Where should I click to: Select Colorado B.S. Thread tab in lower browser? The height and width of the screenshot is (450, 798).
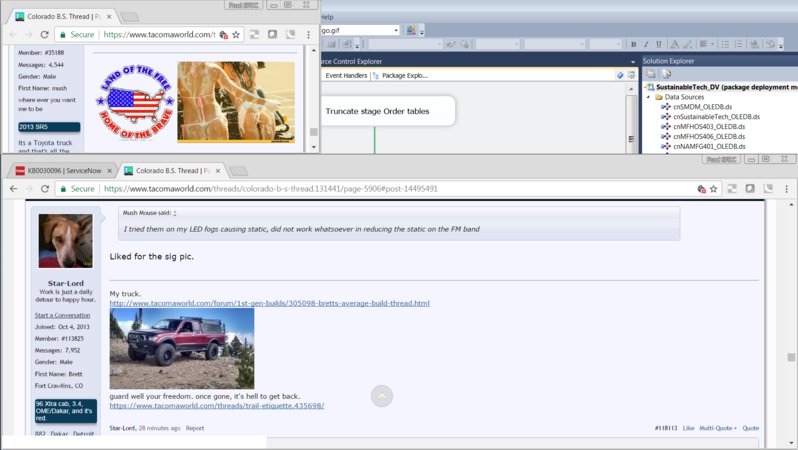click(x=173, y=171)
